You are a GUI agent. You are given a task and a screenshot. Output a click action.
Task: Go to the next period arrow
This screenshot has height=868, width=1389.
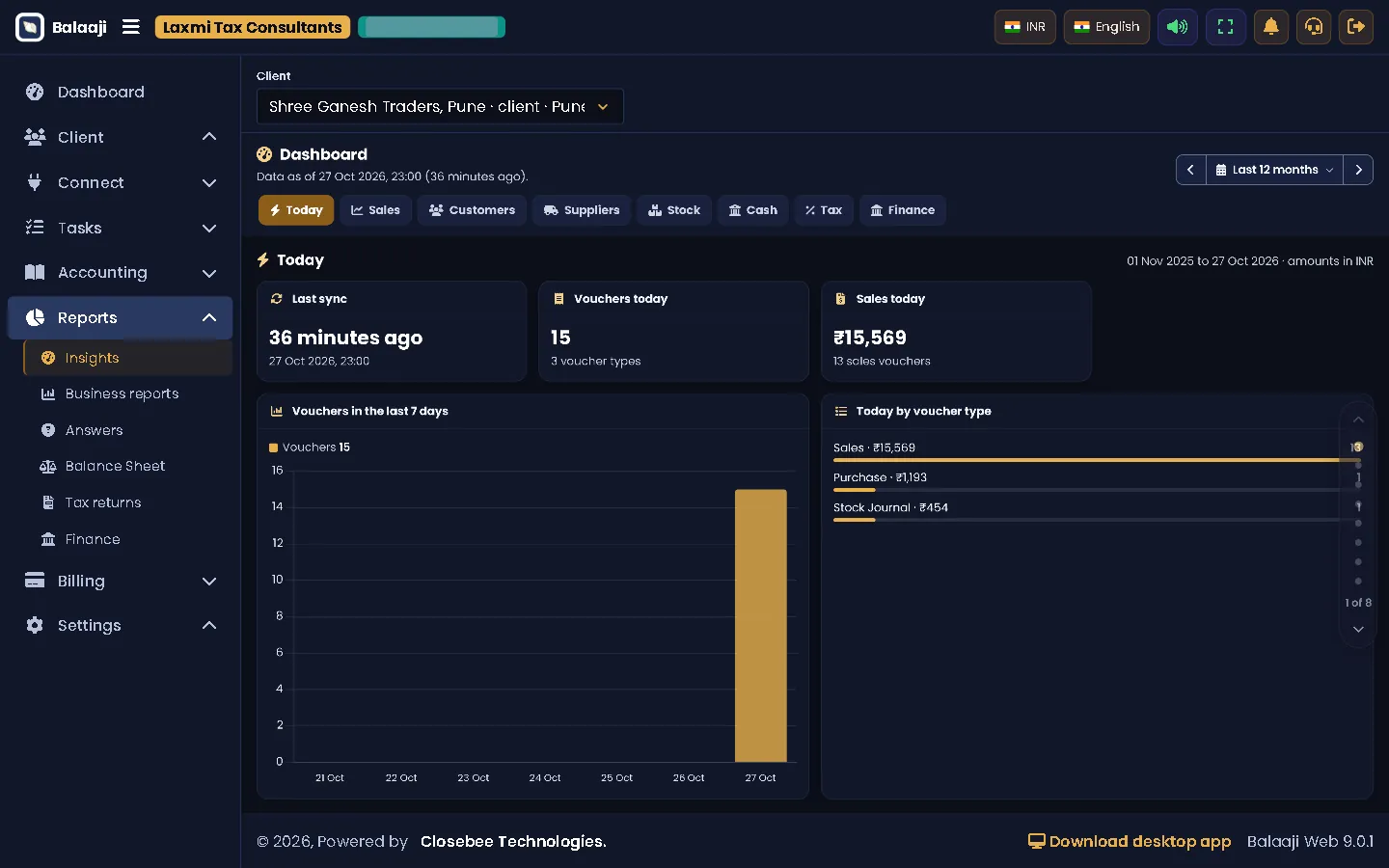[x=1358, y=170]
